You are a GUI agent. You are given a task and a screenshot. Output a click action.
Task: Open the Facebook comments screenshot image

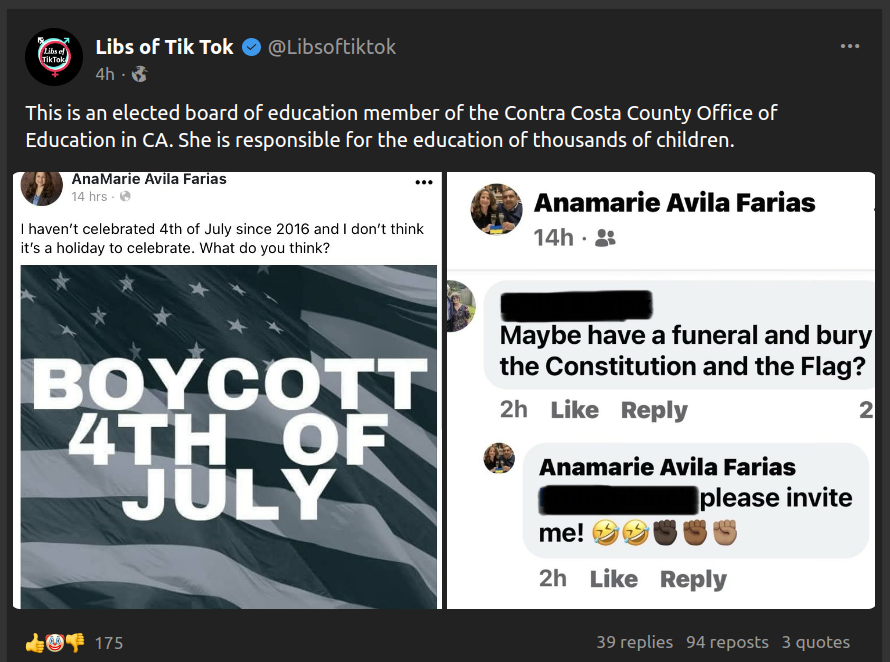(661, 390)
